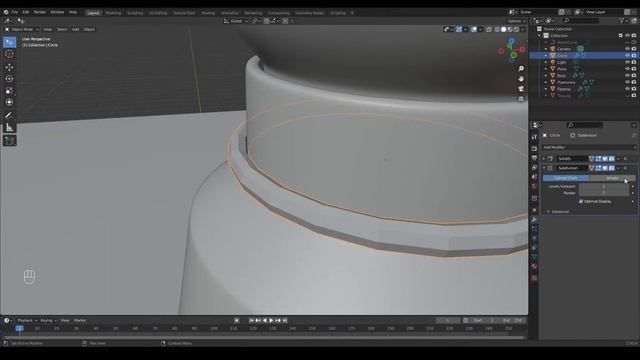Open the View Layer properties tab
The width and height of the screenshot is (640, 360).
tap(534, 167)
